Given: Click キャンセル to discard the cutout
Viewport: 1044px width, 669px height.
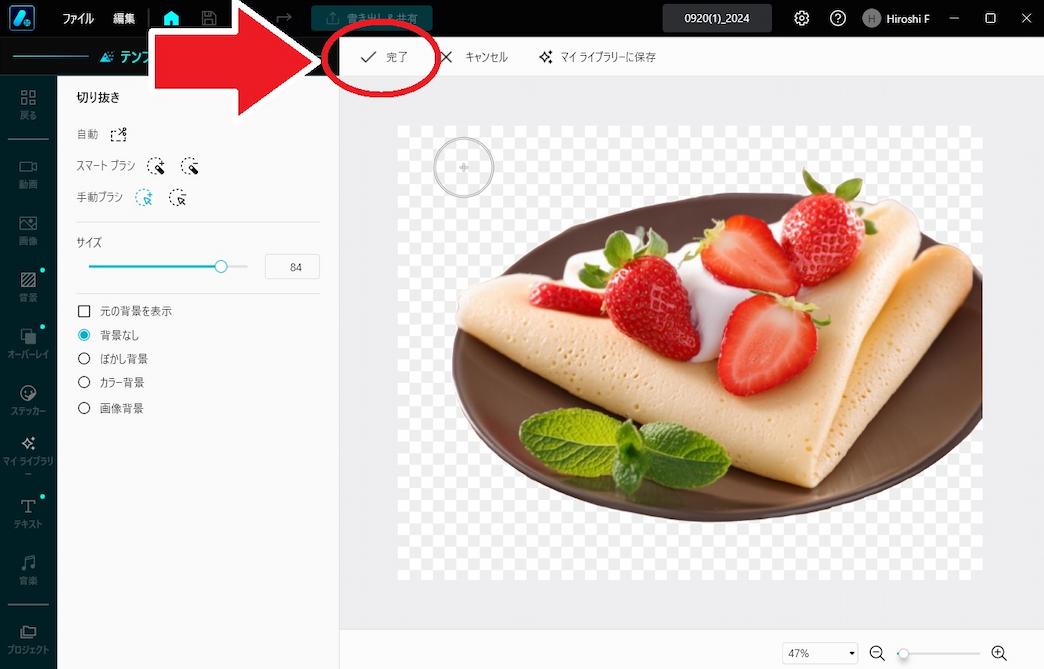Looking at the screenshot, I should click(477, 57).
